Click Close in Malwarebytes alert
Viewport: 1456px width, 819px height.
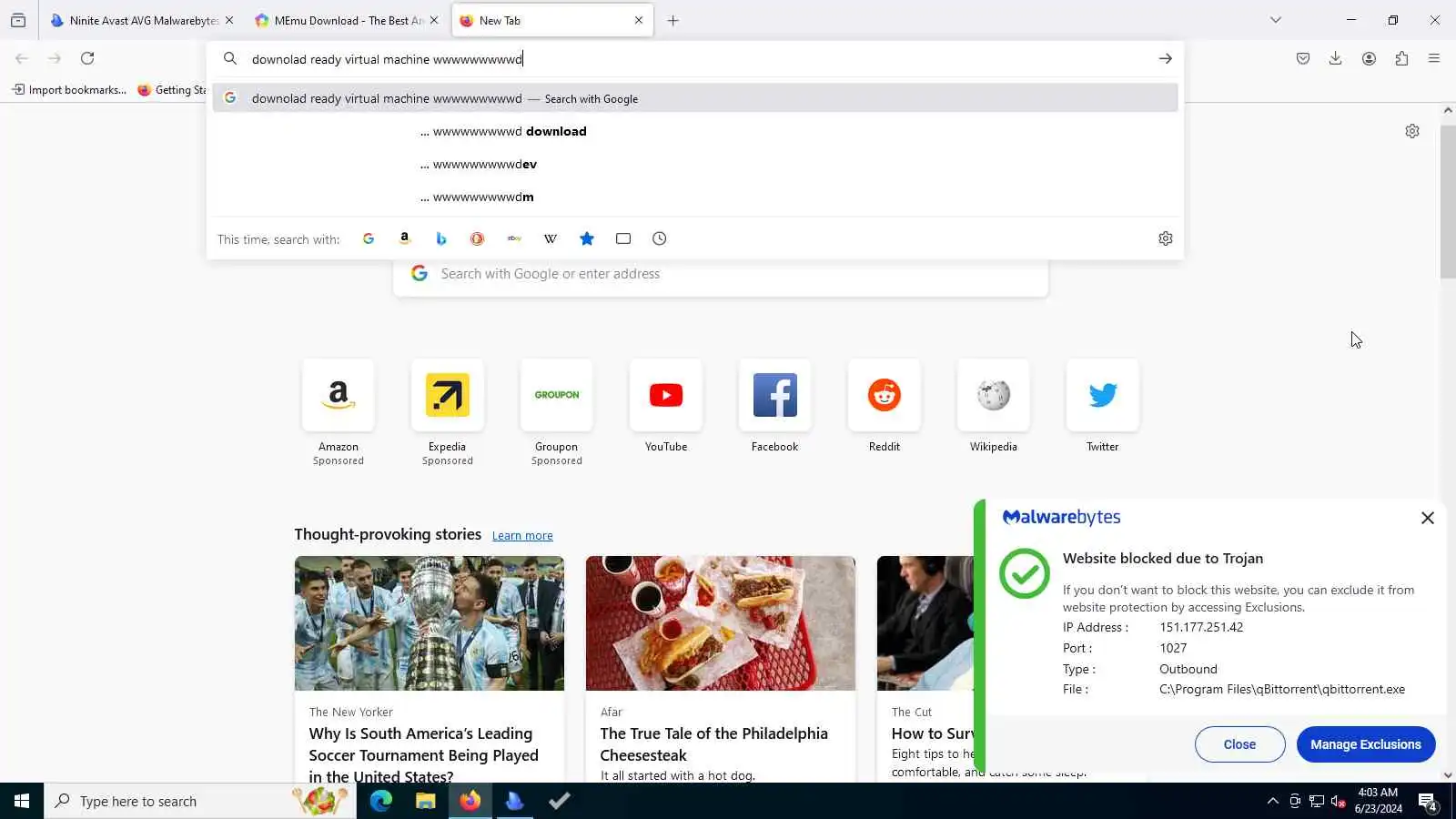tap(1239, 744)
